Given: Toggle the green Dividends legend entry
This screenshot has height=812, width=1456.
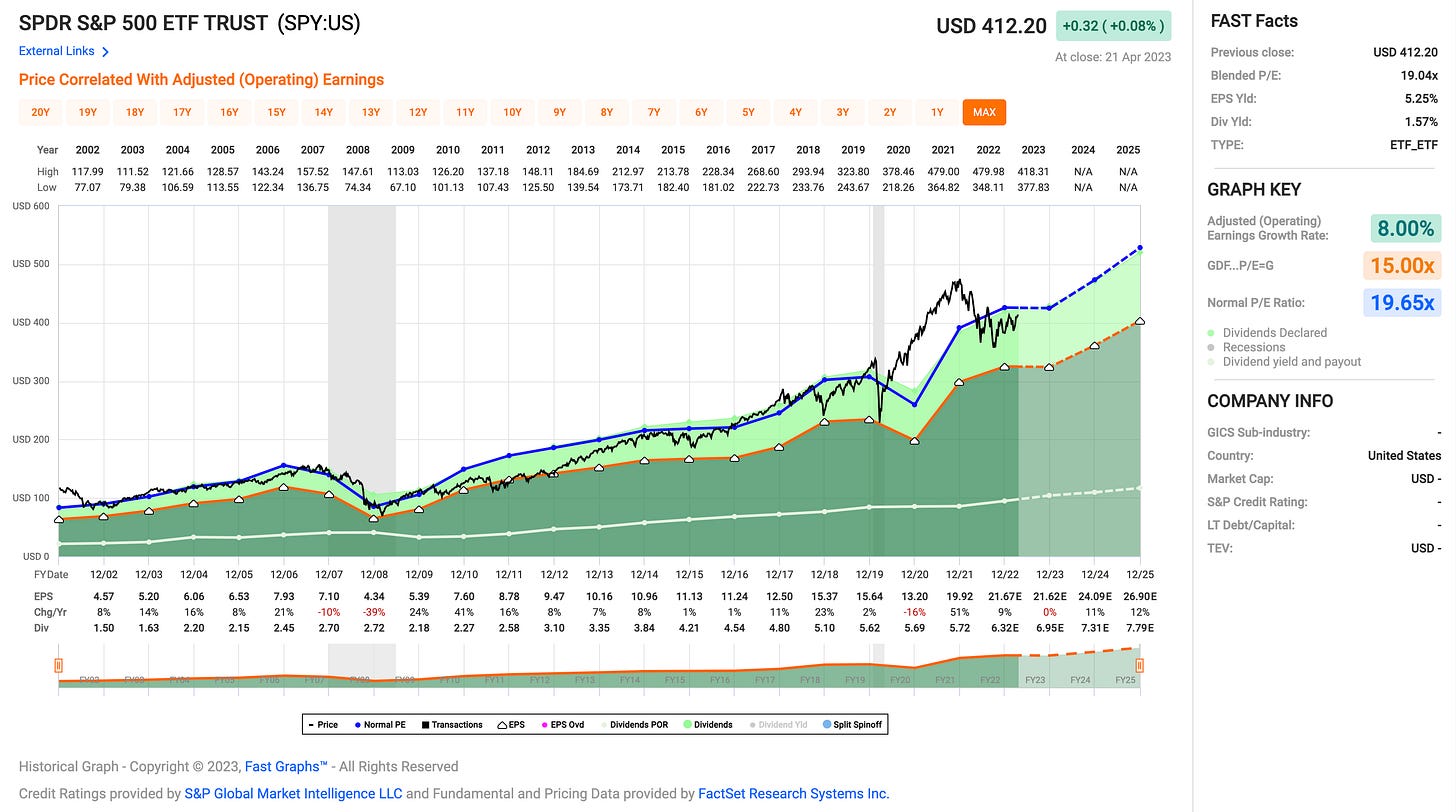Looking at the screenshot, I should point(706,724).
